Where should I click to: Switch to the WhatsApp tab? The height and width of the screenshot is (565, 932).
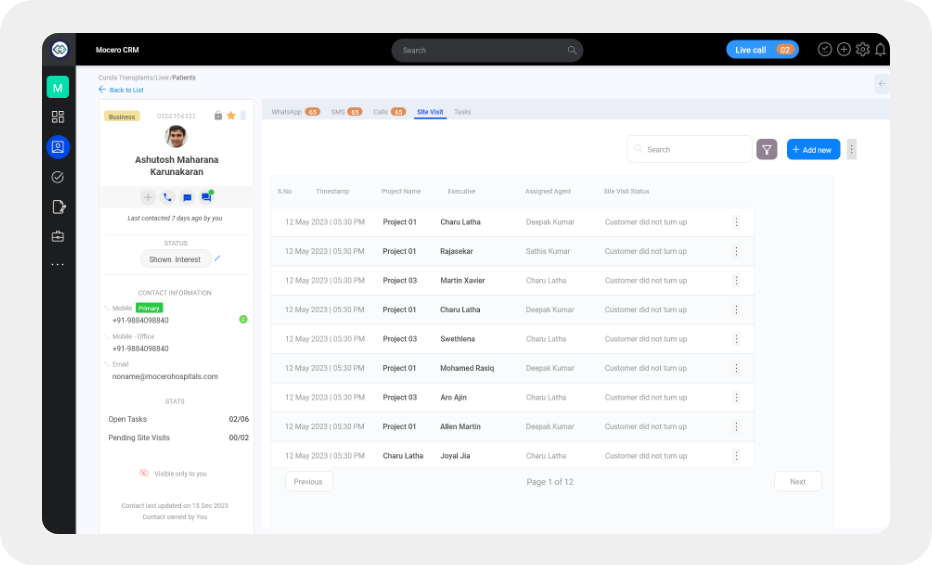click(287, 112)
